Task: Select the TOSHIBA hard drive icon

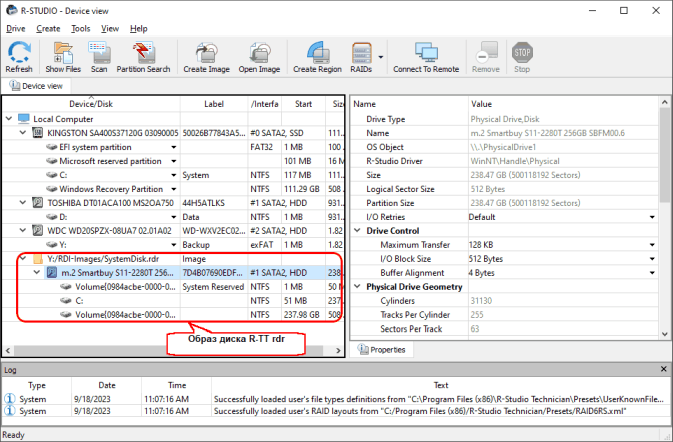Action: click(x=38, y=203)
